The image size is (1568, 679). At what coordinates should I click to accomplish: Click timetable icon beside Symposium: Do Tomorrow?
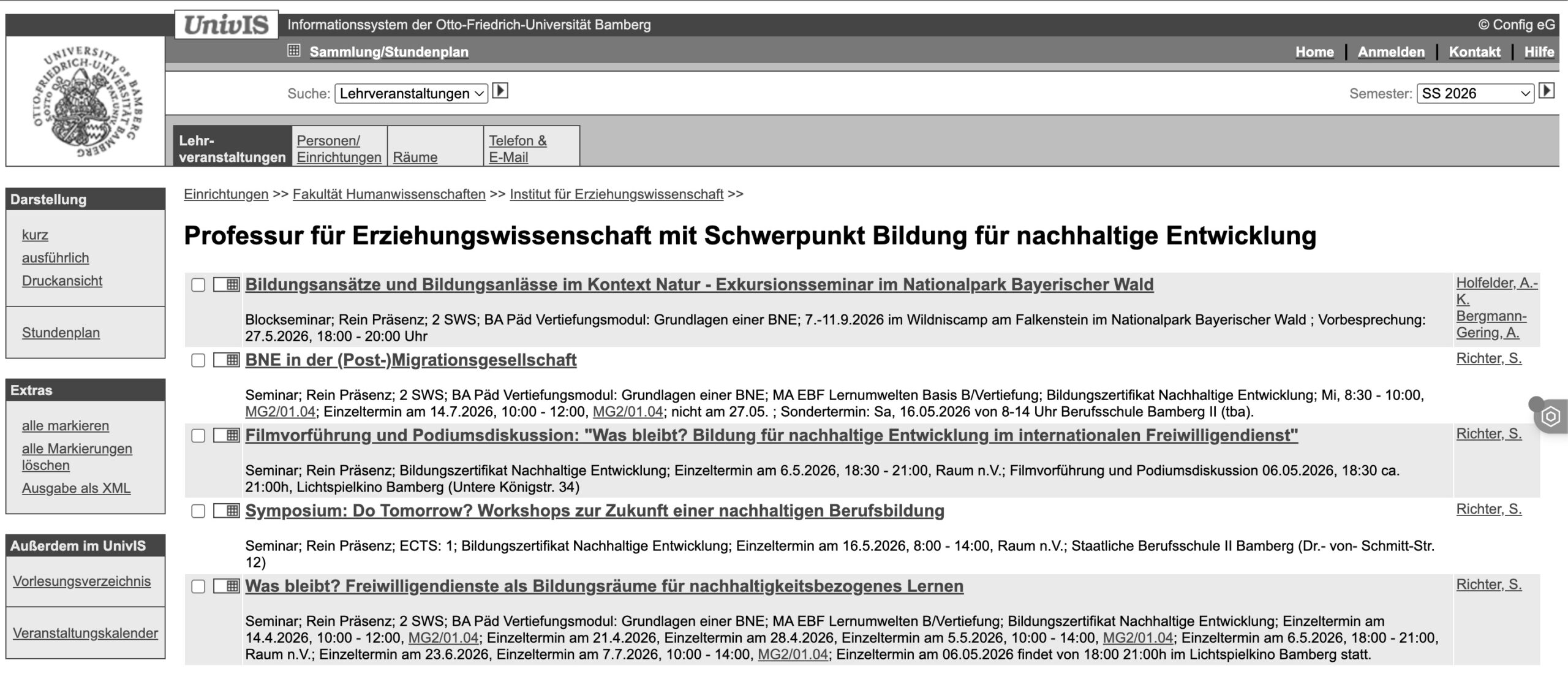click(226, 510)
